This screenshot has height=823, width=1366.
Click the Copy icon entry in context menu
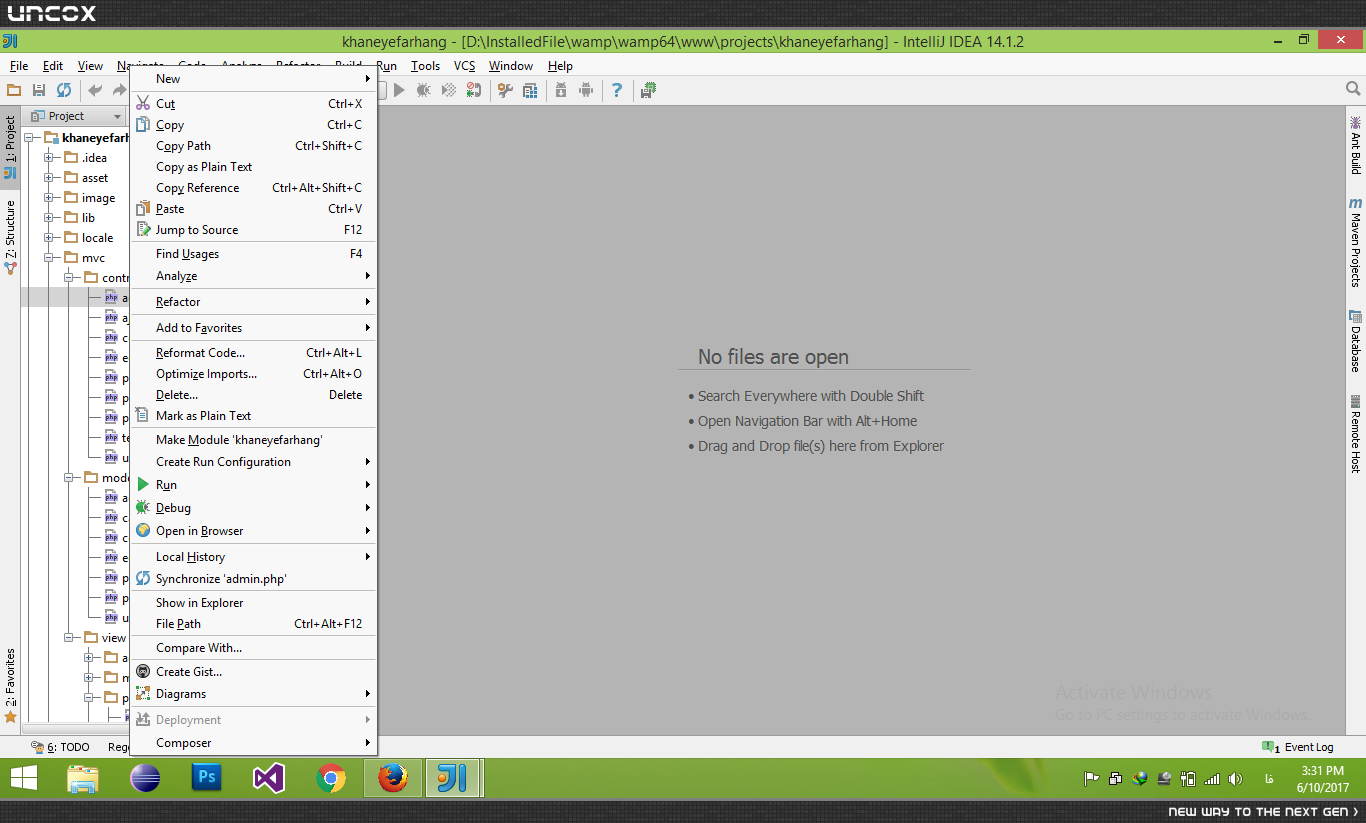pos(254,125)
